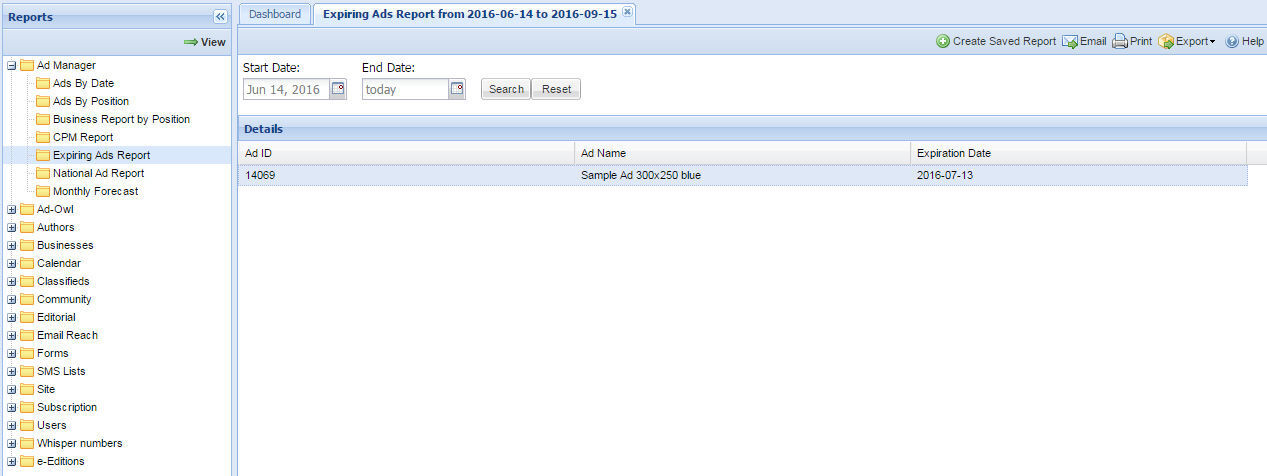
Task: Expand the Users folder
Action: coord(11,425)
